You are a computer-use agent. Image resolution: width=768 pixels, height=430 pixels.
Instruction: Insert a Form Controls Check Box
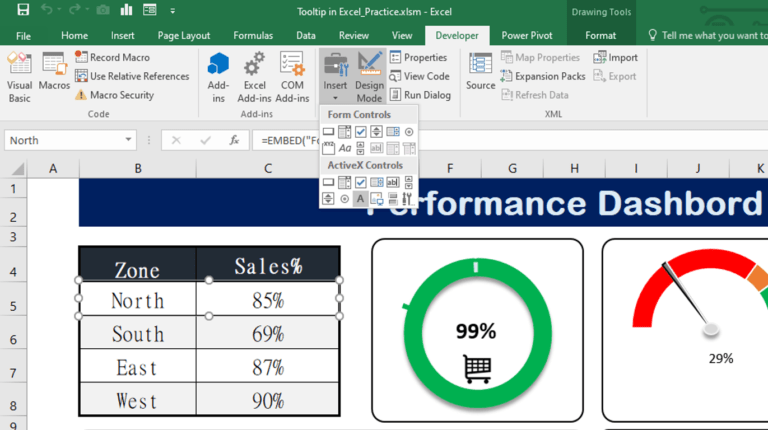[x=360, y=132]
